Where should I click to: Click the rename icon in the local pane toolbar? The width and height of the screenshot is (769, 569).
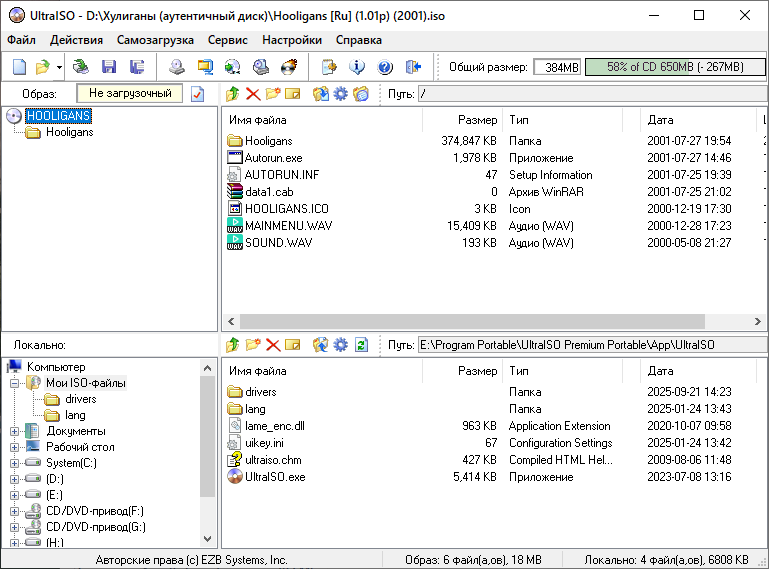coord(293,345)
